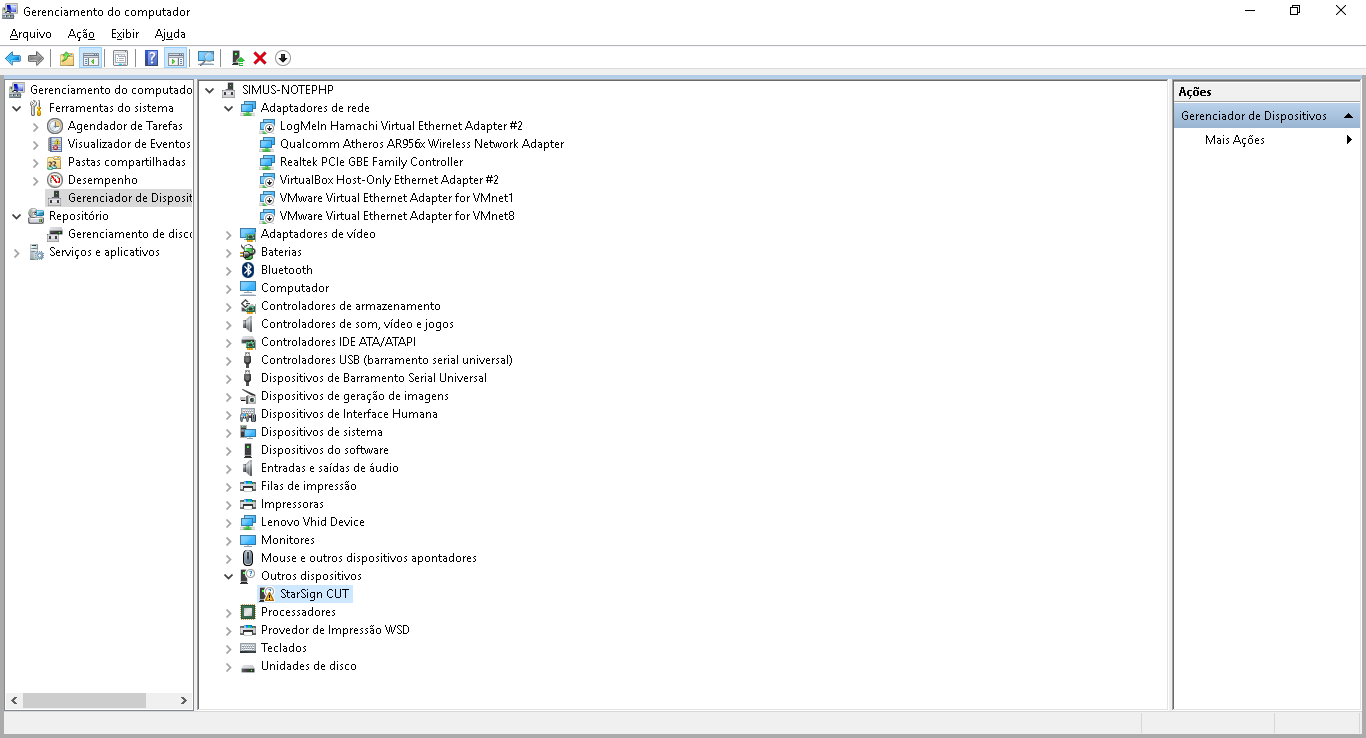The image size is (1366, 738).
Task: Select Lenovo Vhid Device category
Action: [312, 522]
